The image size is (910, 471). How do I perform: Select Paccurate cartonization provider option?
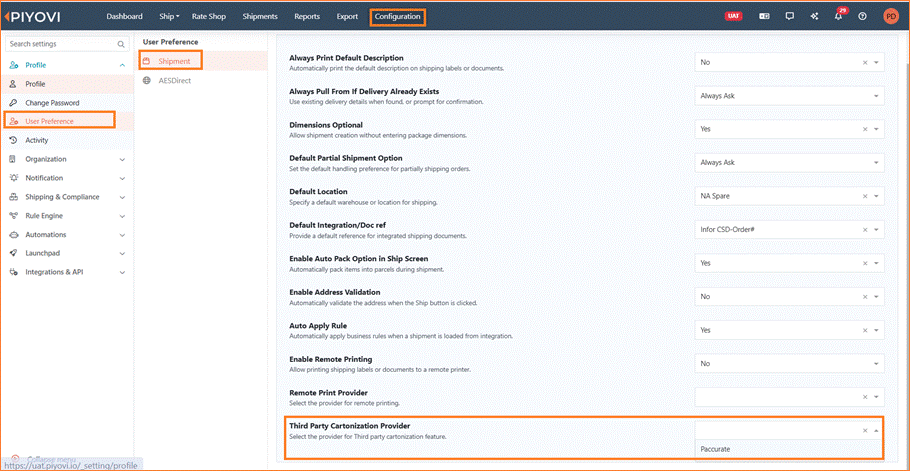click(x=789, y=449)
